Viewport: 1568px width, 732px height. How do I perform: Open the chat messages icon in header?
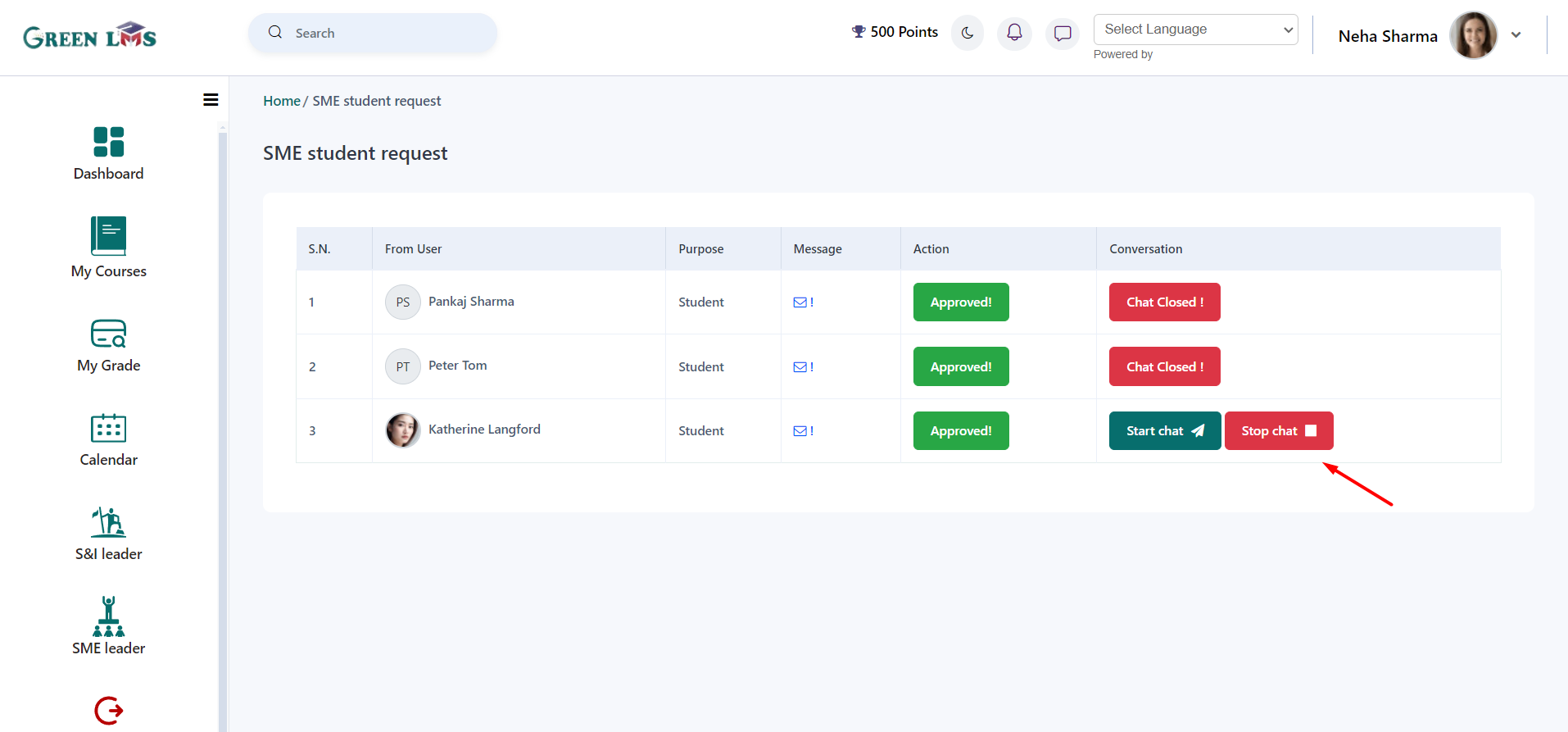[1063, 33]
